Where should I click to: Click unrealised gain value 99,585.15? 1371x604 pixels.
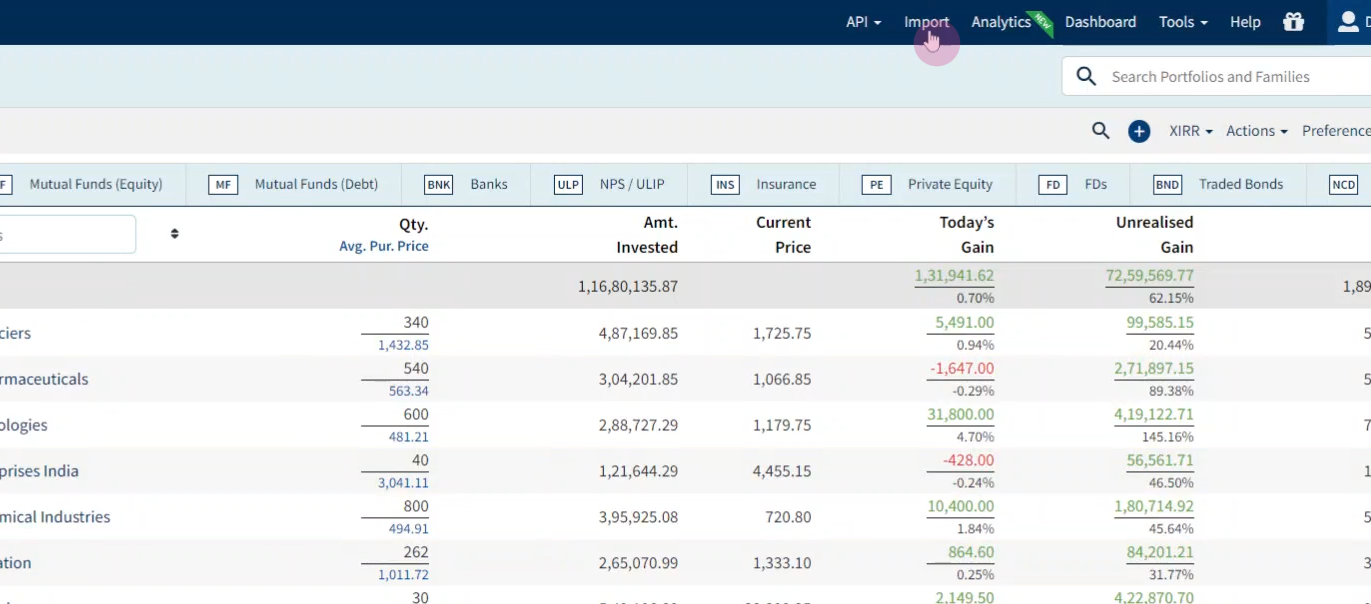(1159, 323)
